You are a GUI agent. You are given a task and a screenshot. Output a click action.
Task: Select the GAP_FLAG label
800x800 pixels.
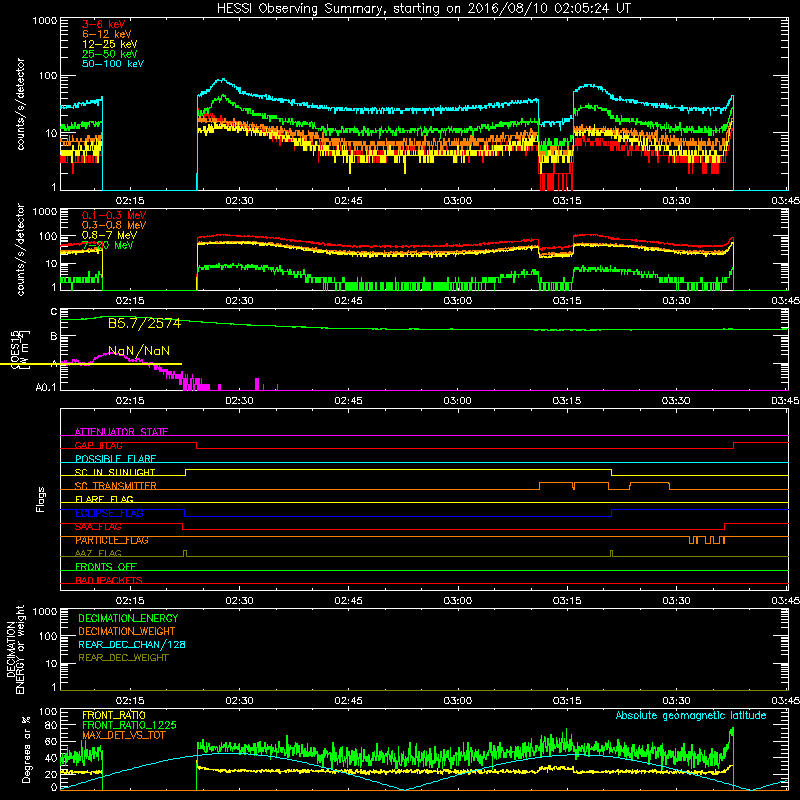(98, 445)
